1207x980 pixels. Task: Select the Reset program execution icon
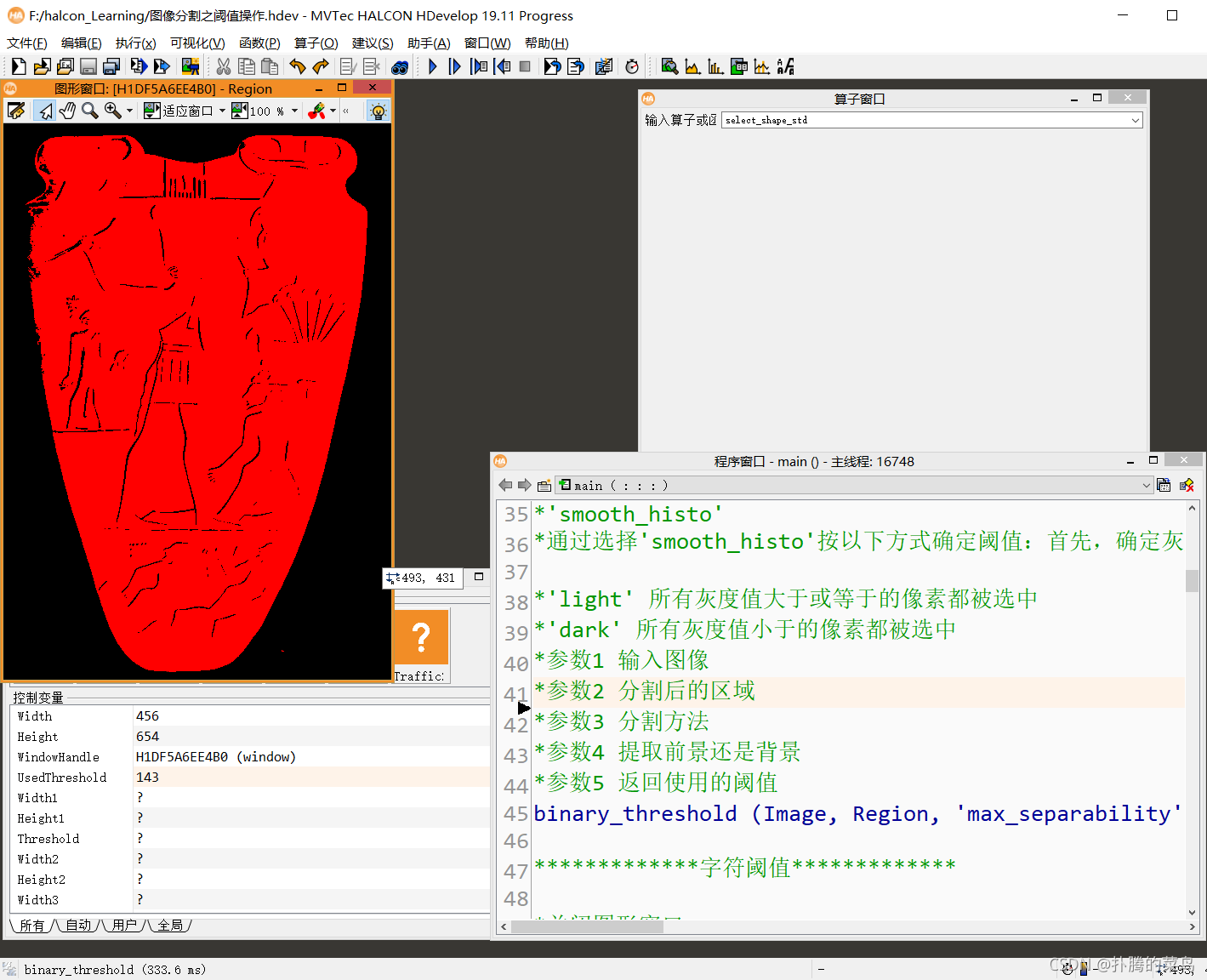click(552, 66)
